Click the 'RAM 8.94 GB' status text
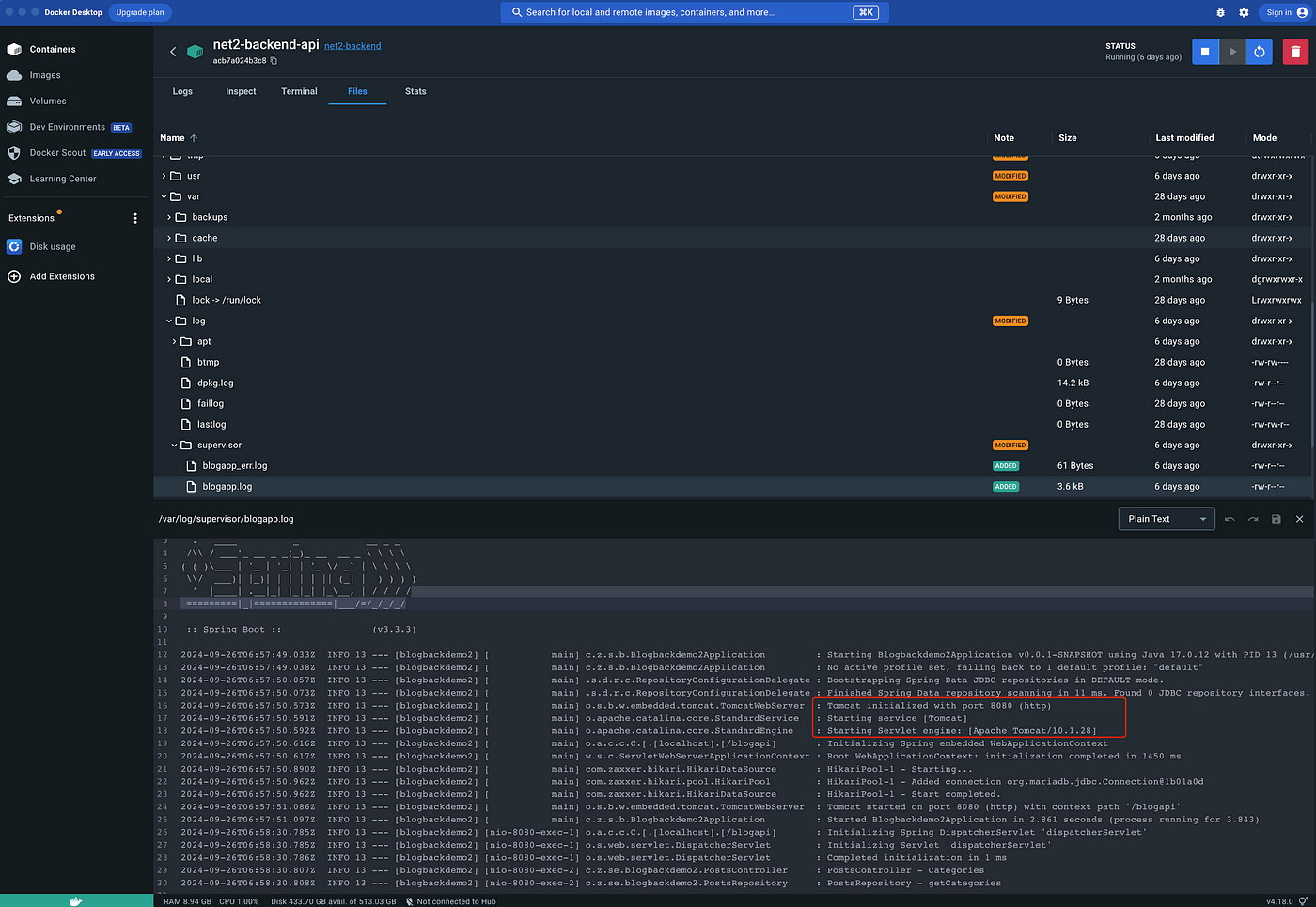Image resolution: width=1316 pixels, height=907 pixels. 187,901
